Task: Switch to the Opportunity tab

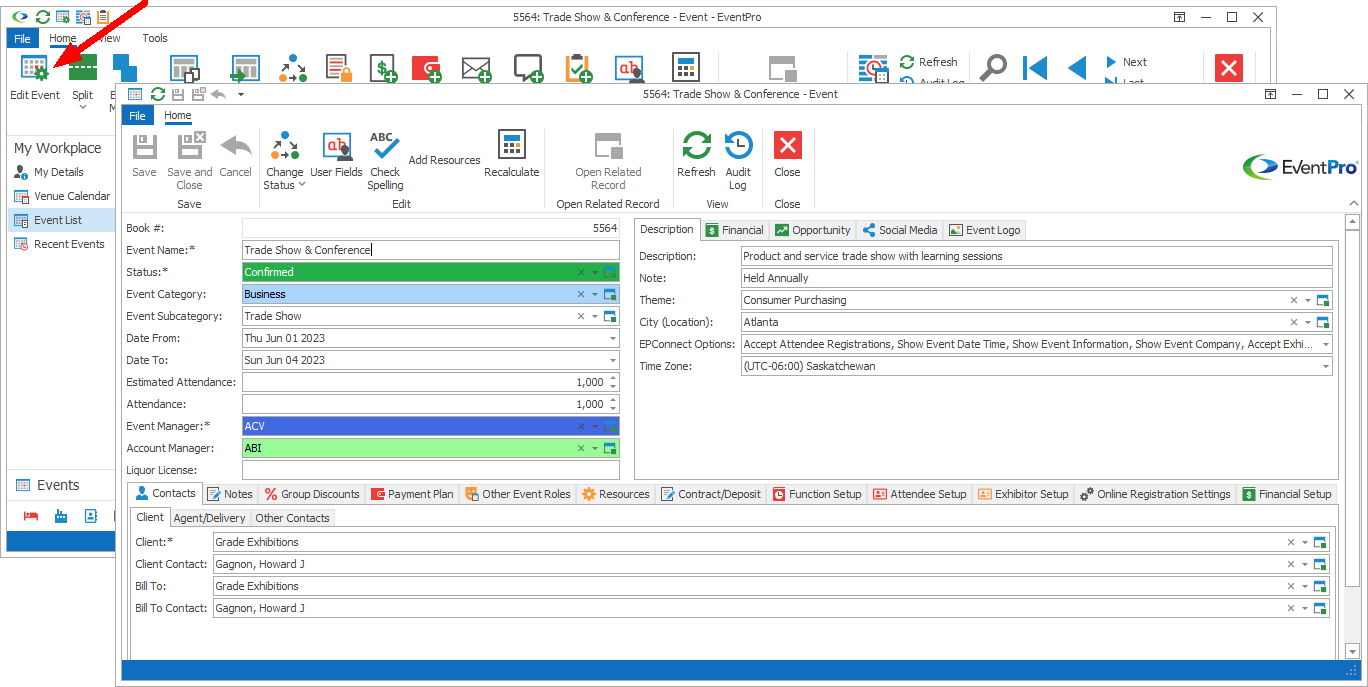Action: click(x=812, y=230)
